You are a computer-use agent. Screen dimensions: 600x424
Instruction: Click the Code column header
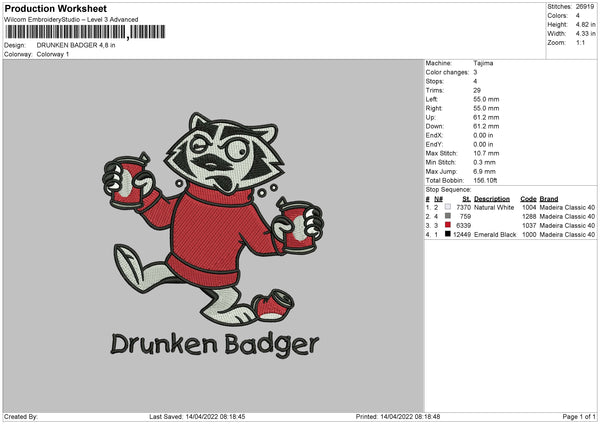tap(528, 198)
